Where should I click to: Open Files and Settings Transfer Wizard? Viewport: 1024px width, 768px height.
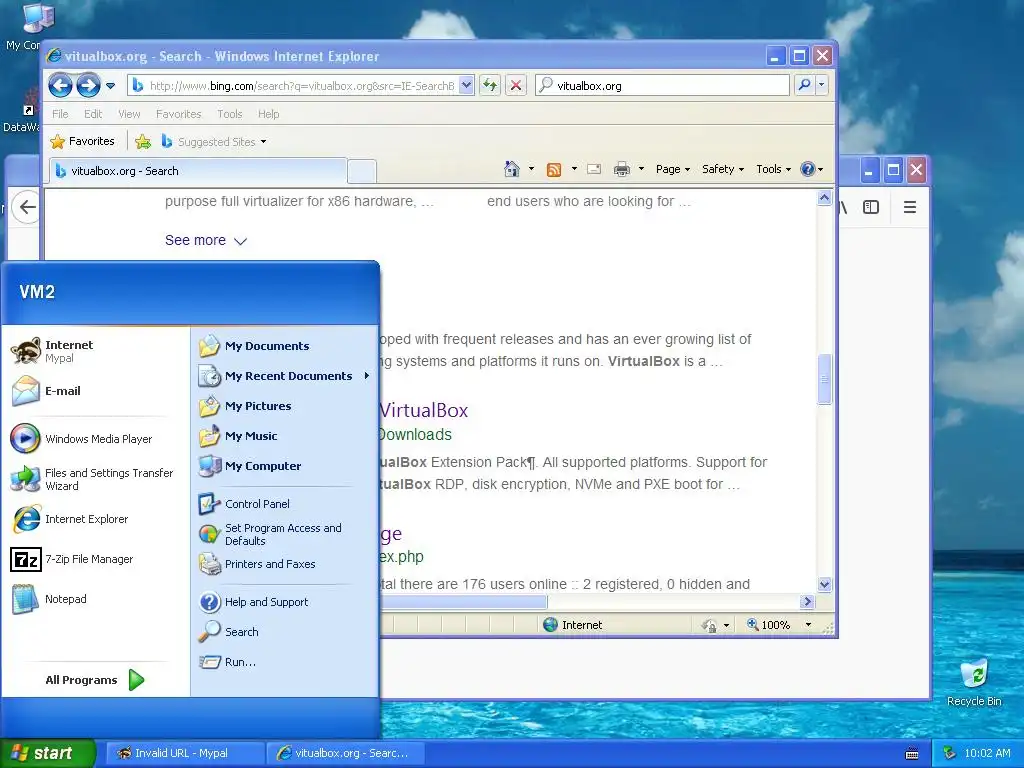(x=97, y=479)
